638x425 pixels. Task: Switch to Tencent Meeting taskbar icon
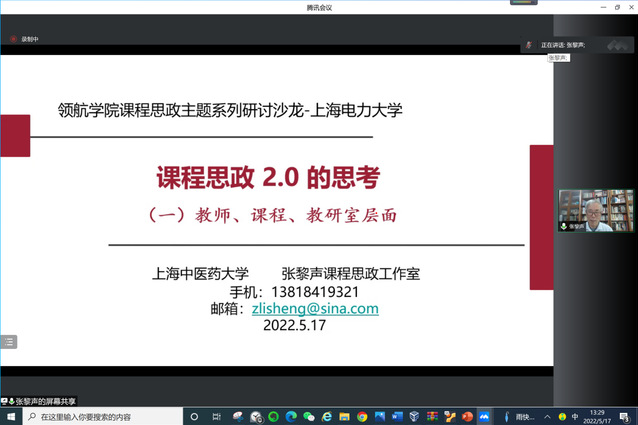click(484, 416)
